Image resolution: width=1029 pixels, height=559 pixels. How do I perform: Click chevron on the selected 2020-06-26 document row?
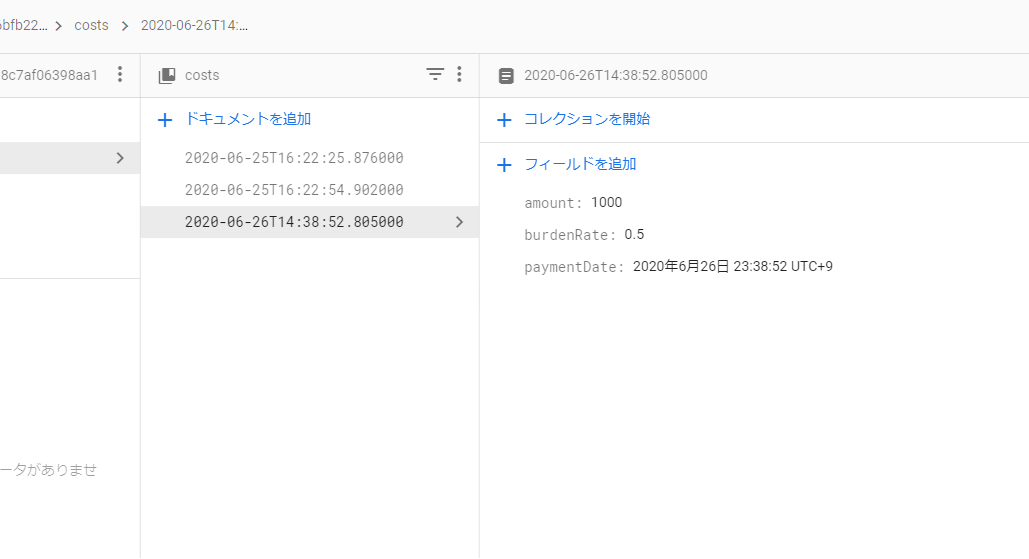(x=459, y=222)
